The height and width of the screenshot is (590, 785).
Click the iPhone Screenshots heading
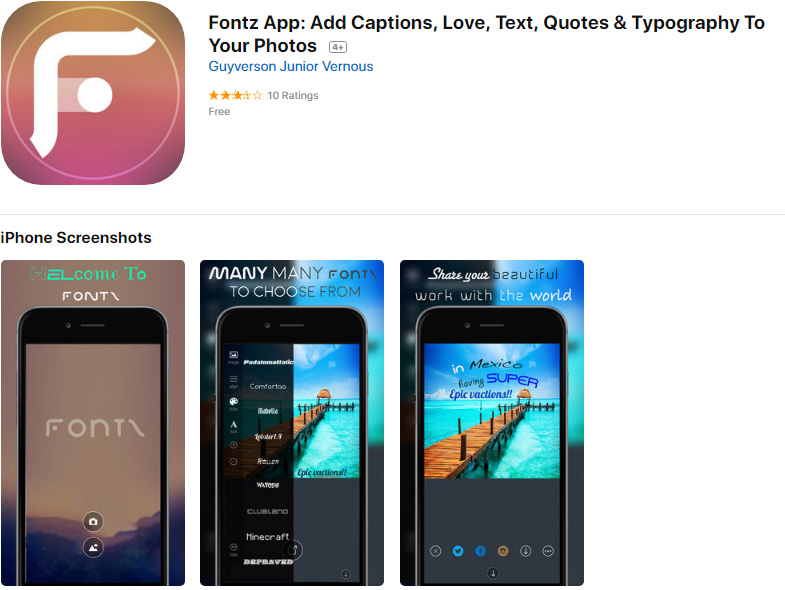pos(76,237)
